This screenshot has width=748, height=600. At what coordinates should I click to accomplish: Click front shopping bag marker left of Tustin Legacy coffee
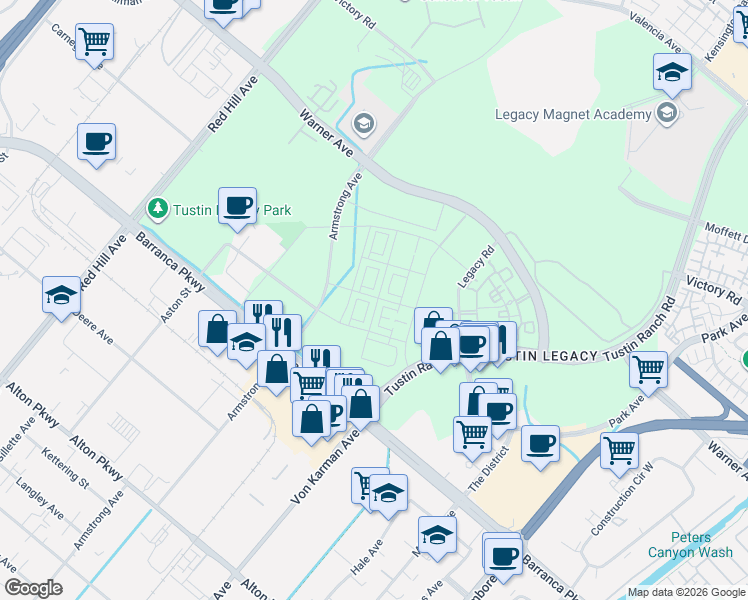pos(440,347)
